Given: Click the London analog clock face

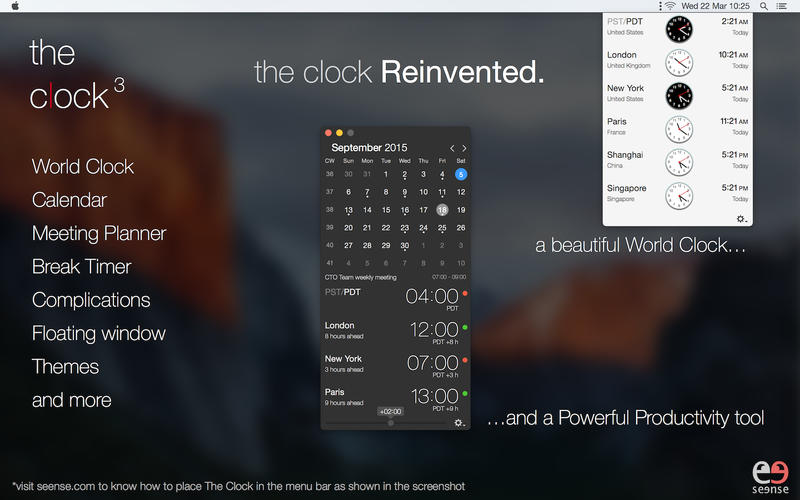Looking at the screenshot, I should coord(679,62).
